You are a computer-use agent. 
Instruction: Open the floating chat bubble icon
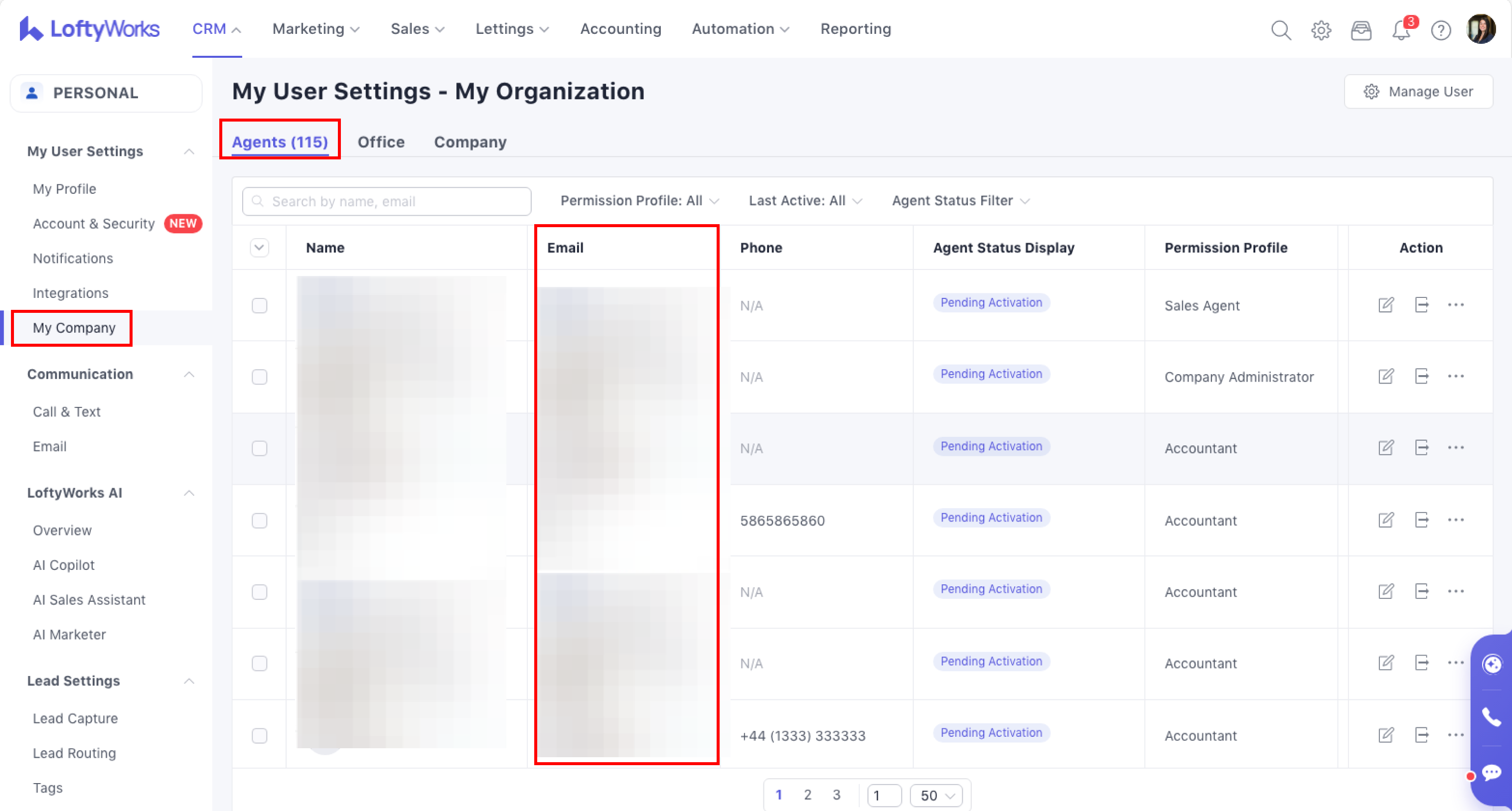pyautogui.click(x=1491, y=772)
